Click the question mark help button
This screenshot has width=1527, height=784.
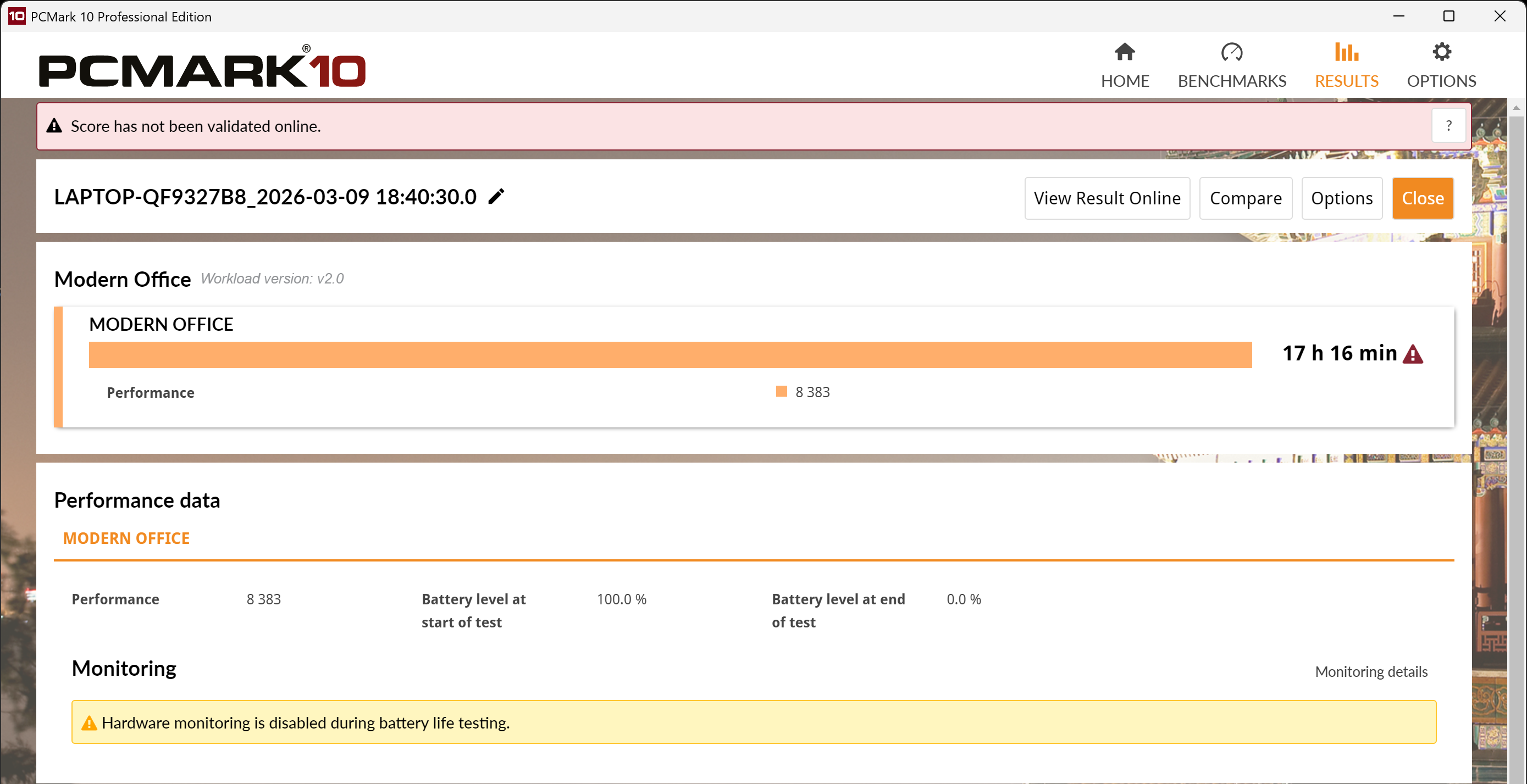[1449, 126]
